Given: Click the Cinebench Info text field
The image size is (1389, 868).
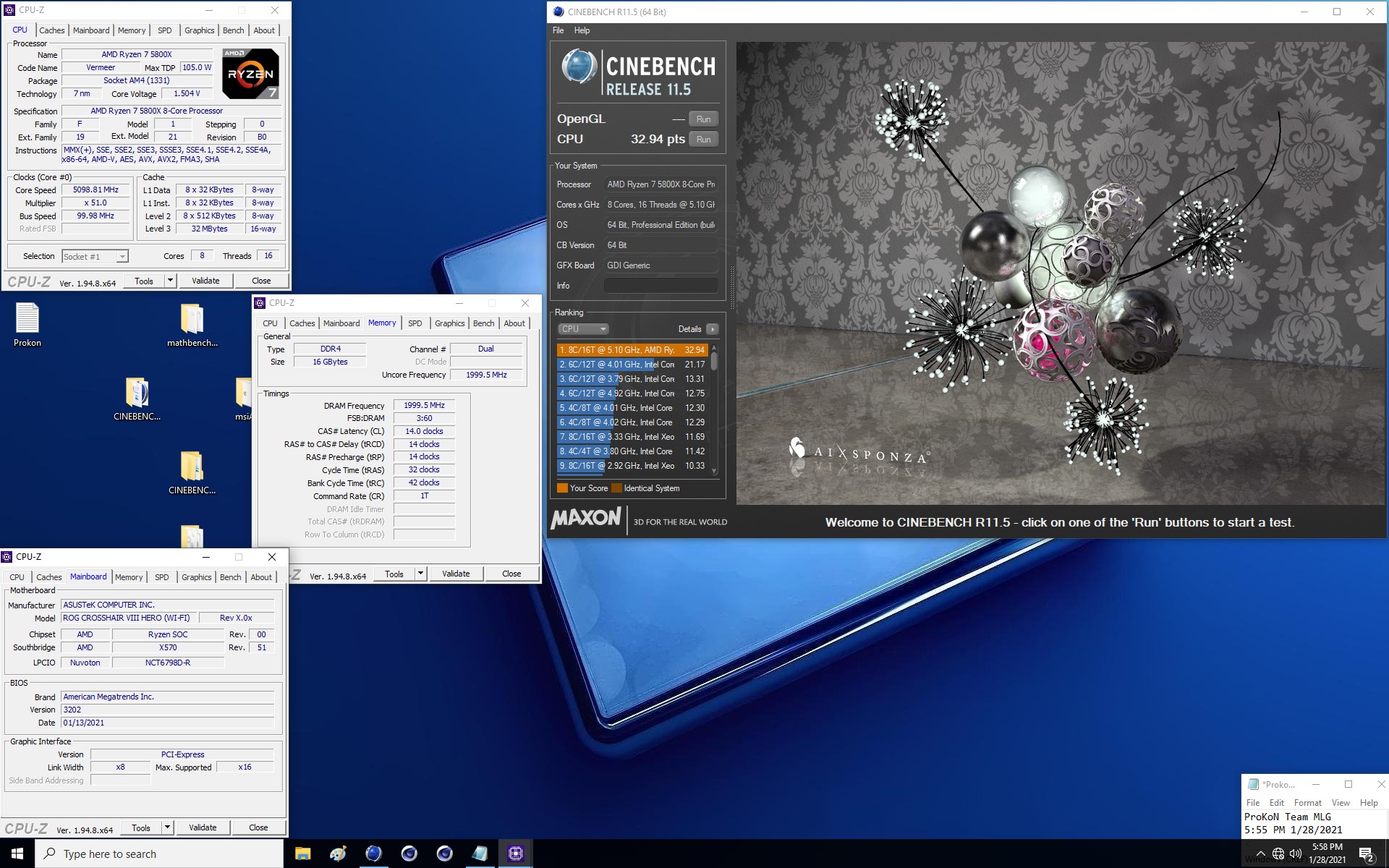Looking at the screenshot, I should coord(660,286).
